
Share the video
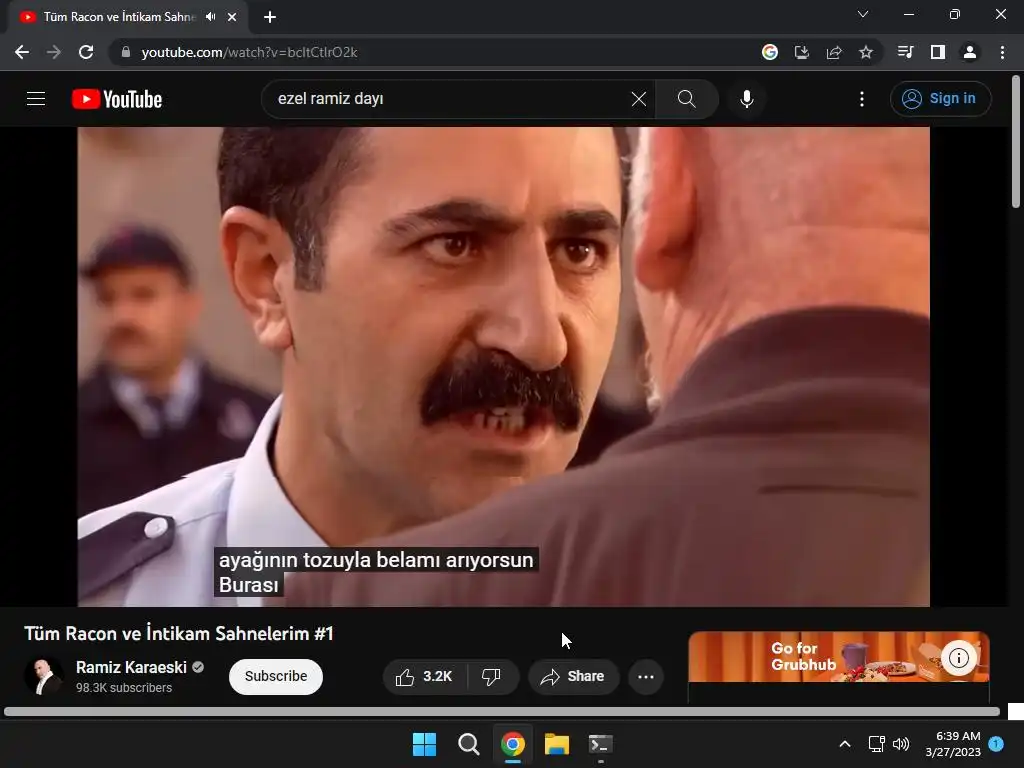(x=573, y=677)
